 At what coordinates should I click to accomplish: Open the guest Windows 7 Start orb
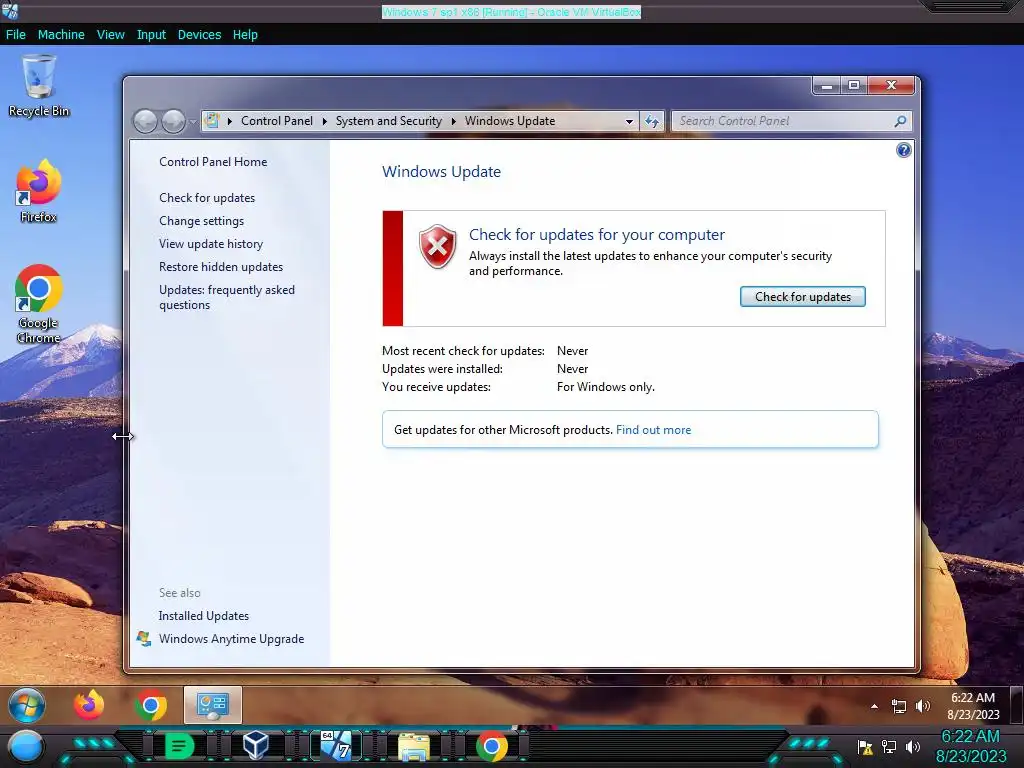coord(27,705)
